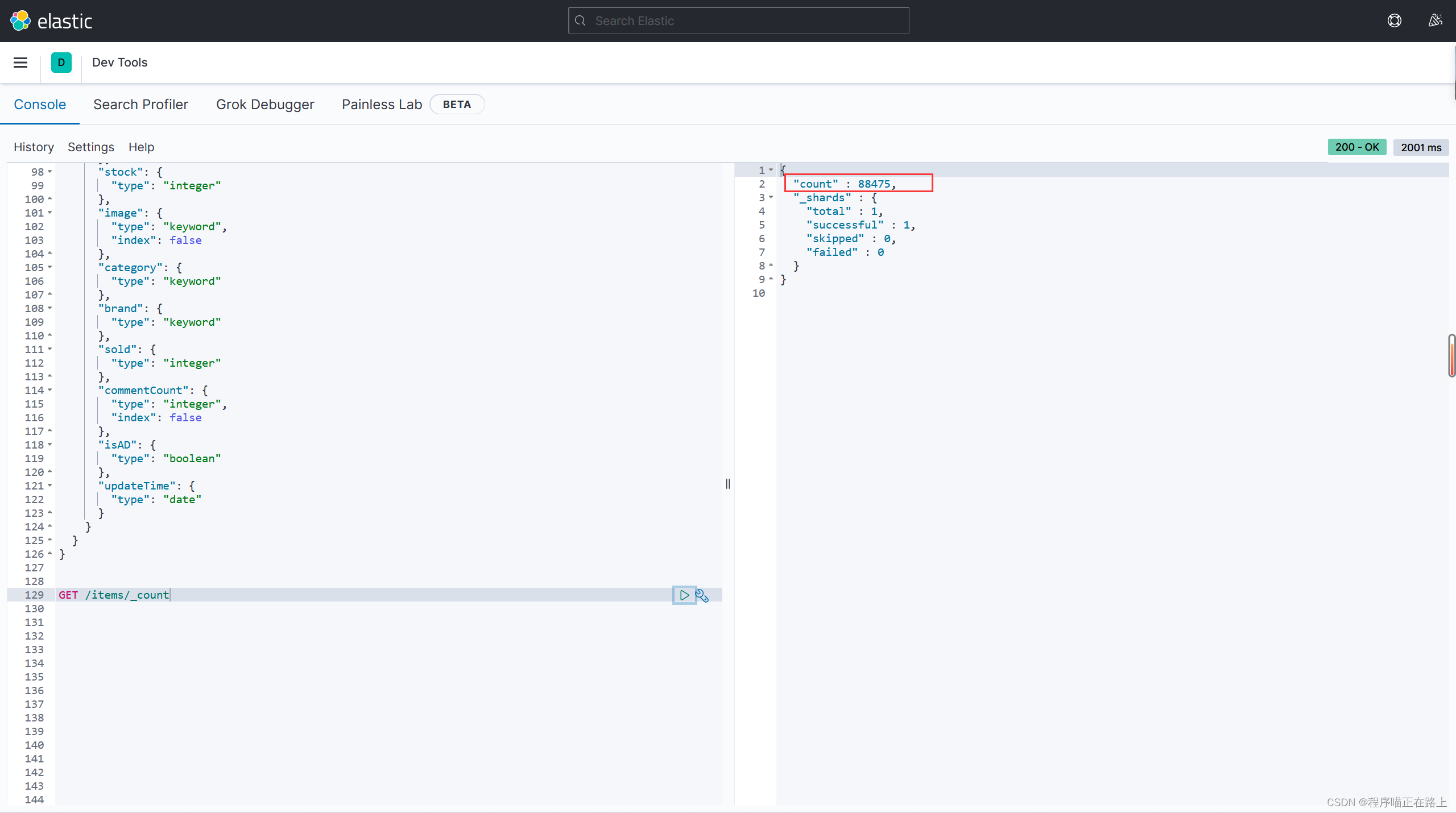Image resolution: width=1456 pixels, height=813 pixels.
Task: Run request with the play icon
Action: point(684,595)
